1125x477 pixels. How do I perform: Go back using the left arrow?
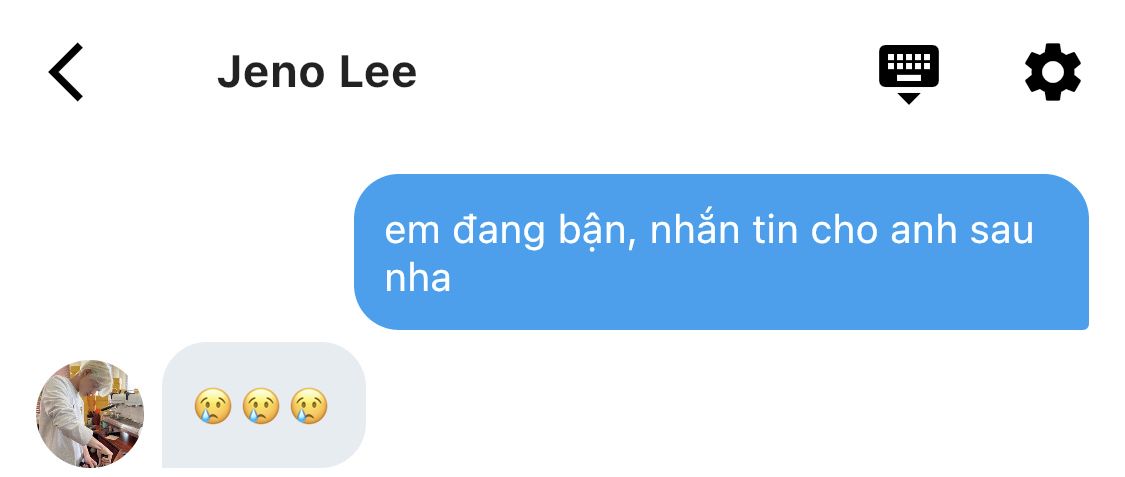(66, 72)
